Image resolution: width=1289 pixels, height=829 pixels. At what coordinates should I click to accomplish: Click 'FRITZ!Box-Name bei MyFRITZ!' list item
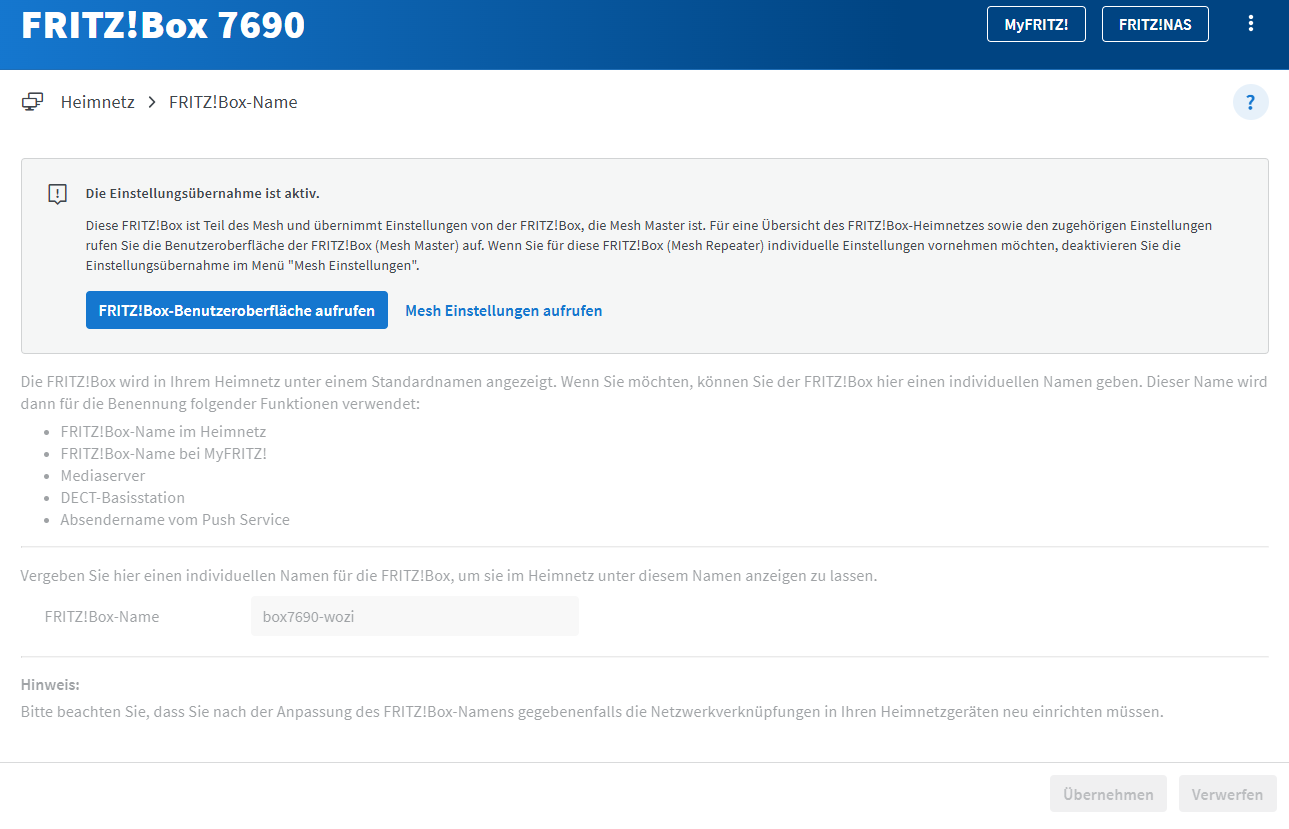pyautogui.click(x=163, y=454)
